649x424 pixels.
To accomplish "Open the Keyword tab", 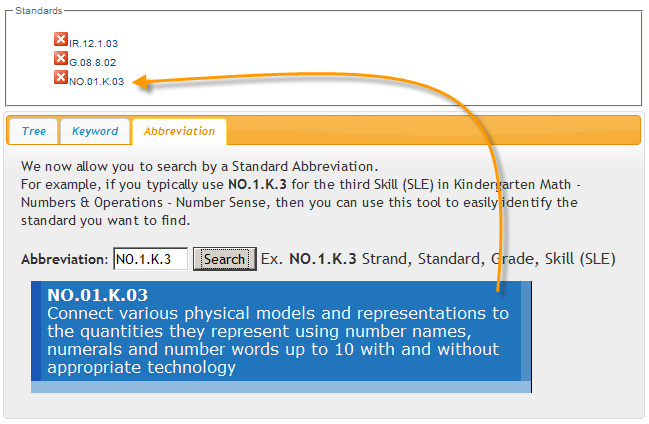I will point(95,131).
